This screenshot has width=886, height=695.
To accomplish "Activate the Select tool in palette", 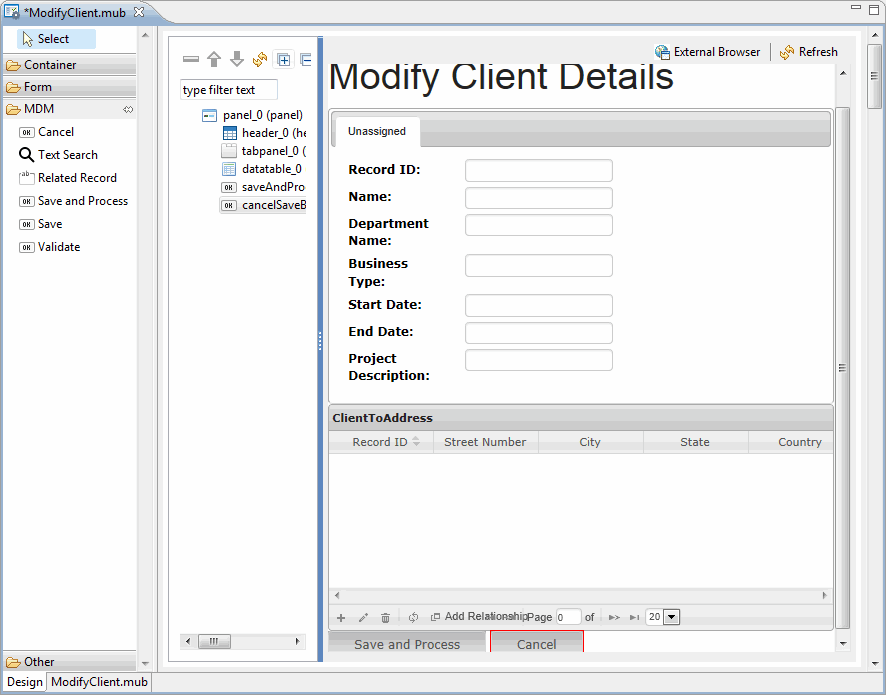I will click(x=56, y=39).
